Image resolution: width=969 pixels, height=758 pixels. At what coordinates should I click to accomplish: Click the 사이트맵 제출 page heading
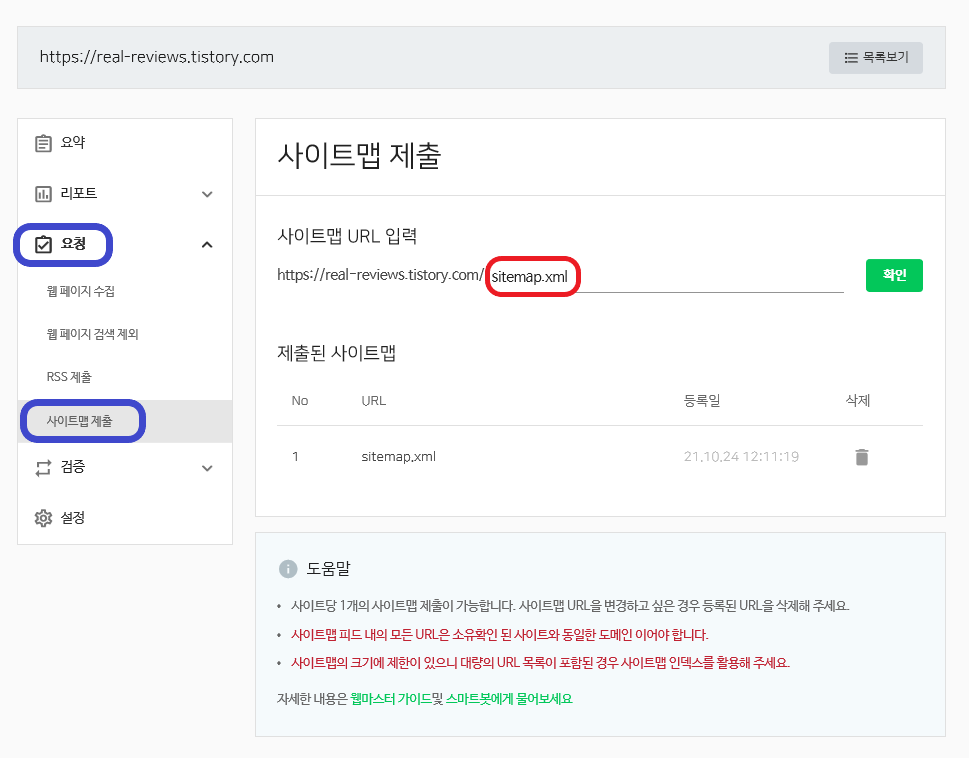359,155
